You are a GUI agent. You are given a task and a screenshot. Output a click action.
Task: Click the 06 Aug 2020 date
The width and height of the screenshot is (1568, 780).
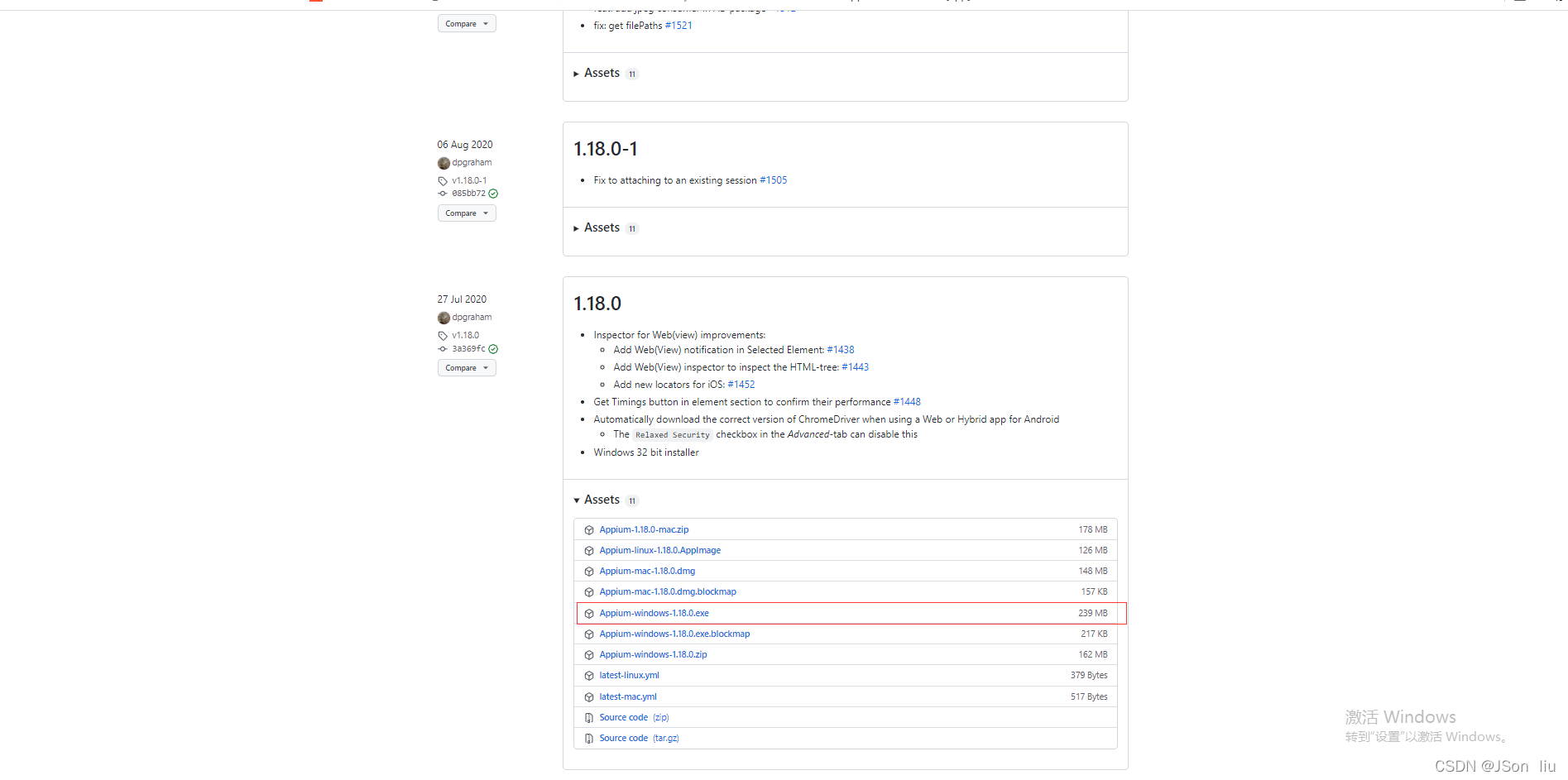point(465,145)
